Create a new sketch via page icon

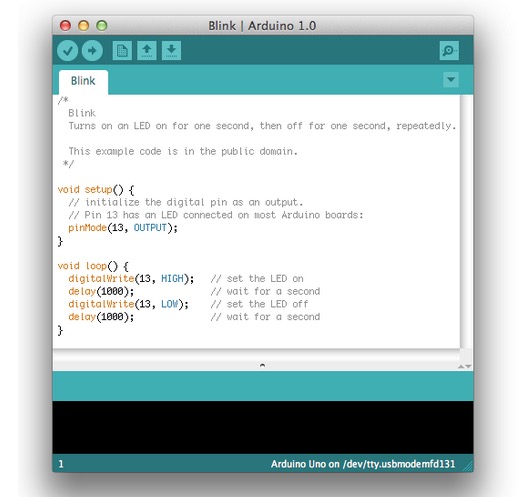[122, 51]
